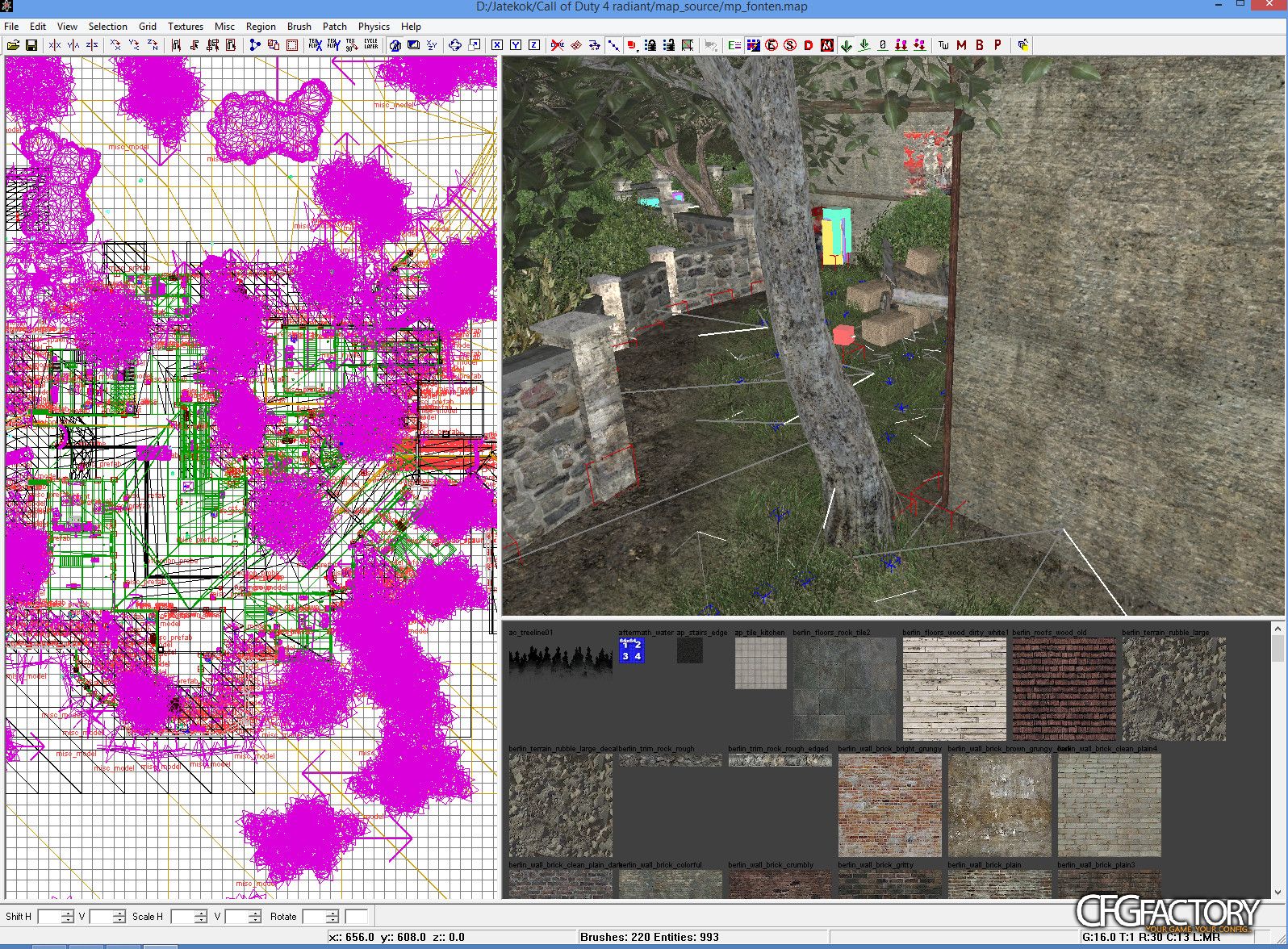Click the zero with underline icon

883,45
